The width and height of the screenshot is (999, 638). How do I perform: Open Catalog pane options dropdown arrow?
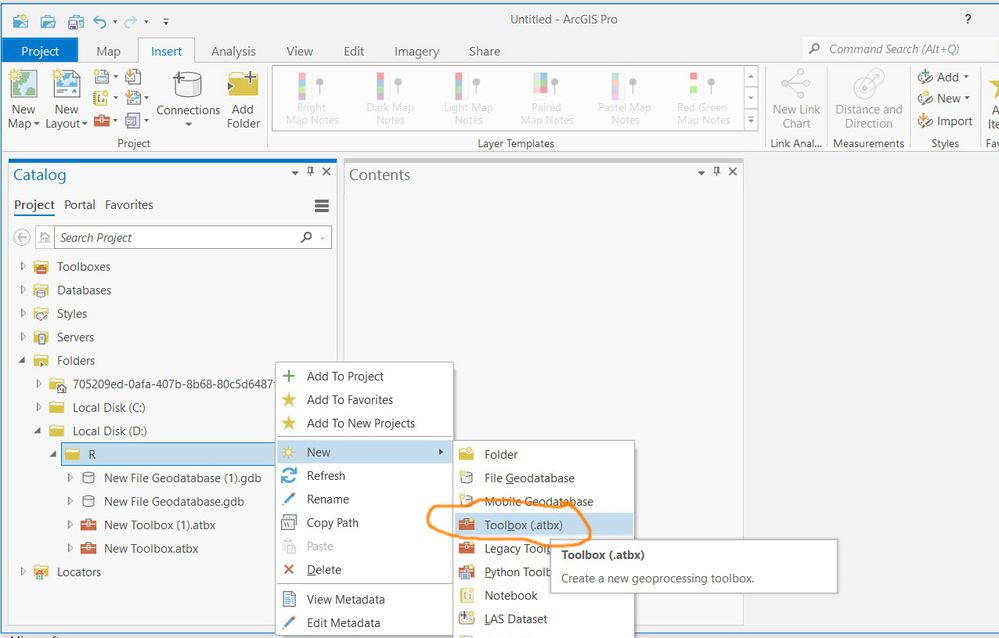click(x=294, y=173)
